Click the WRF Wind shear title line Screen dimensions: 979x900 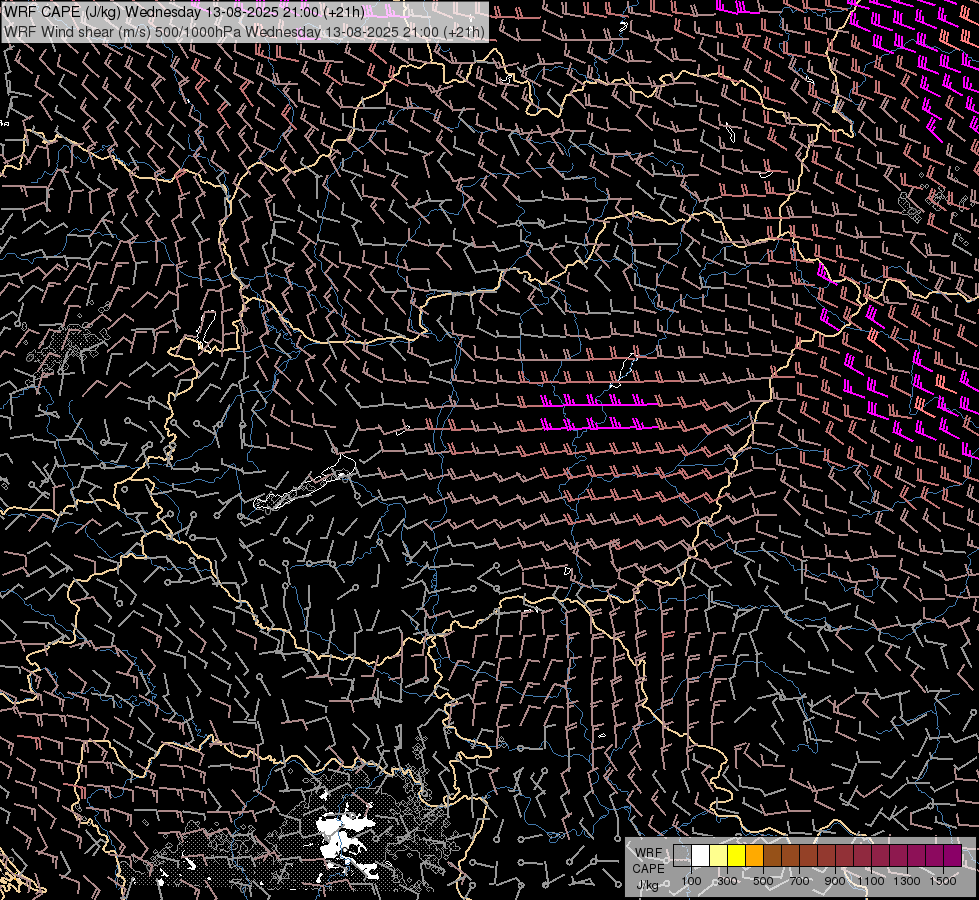pyautogui.click(x=244, y=31)
